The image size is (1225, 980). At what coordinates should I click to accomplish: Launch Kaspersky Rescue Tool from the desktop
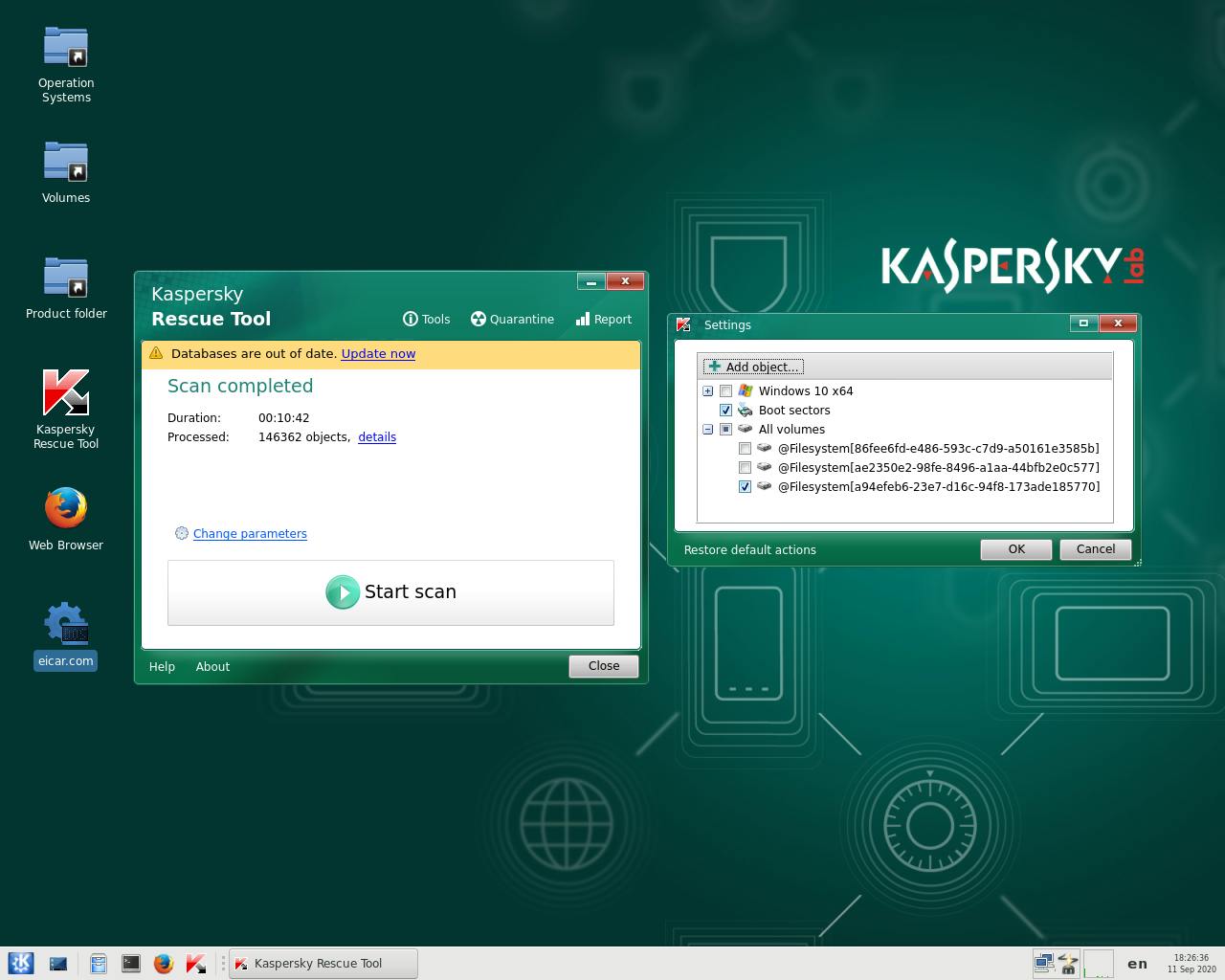(66, 409)
